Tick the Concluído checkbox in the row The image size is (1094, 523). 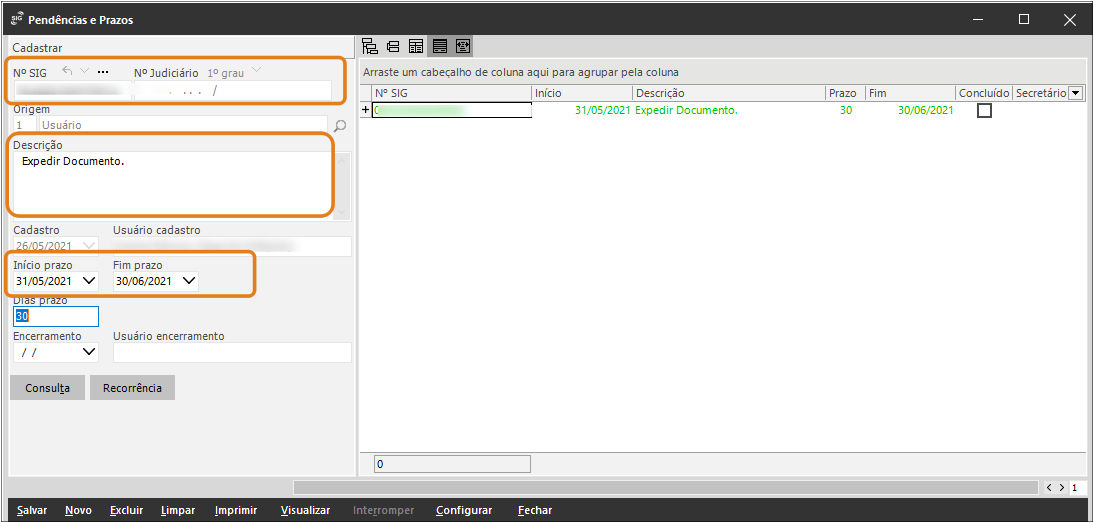pos(984,110)
